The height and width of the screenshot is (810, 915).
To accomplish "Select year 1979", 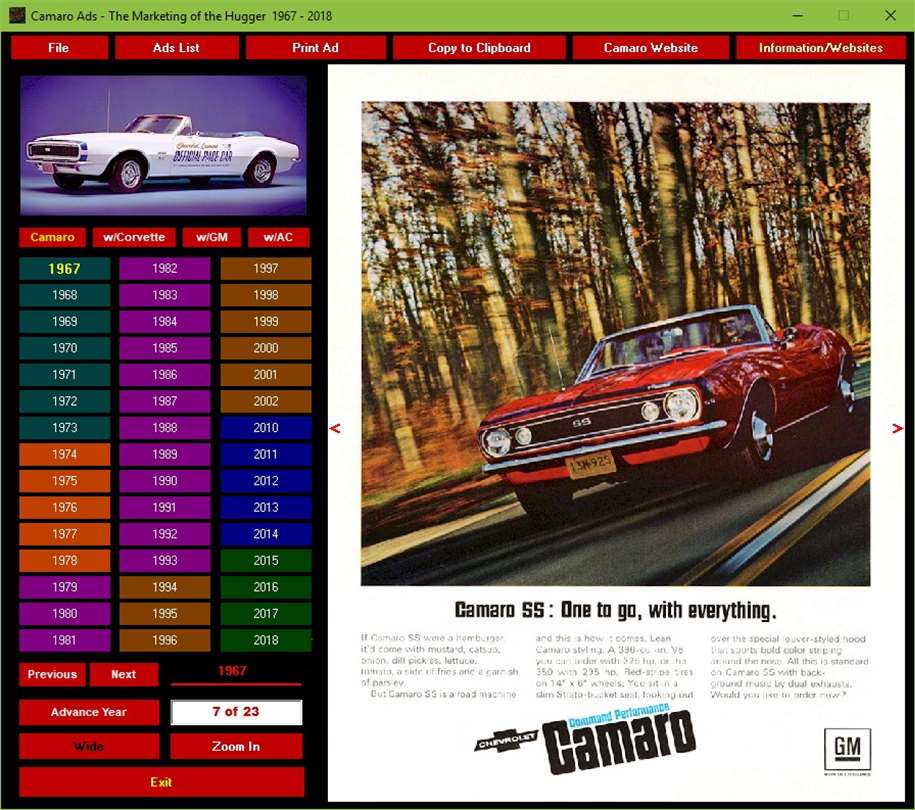I will tap(65, 587).
